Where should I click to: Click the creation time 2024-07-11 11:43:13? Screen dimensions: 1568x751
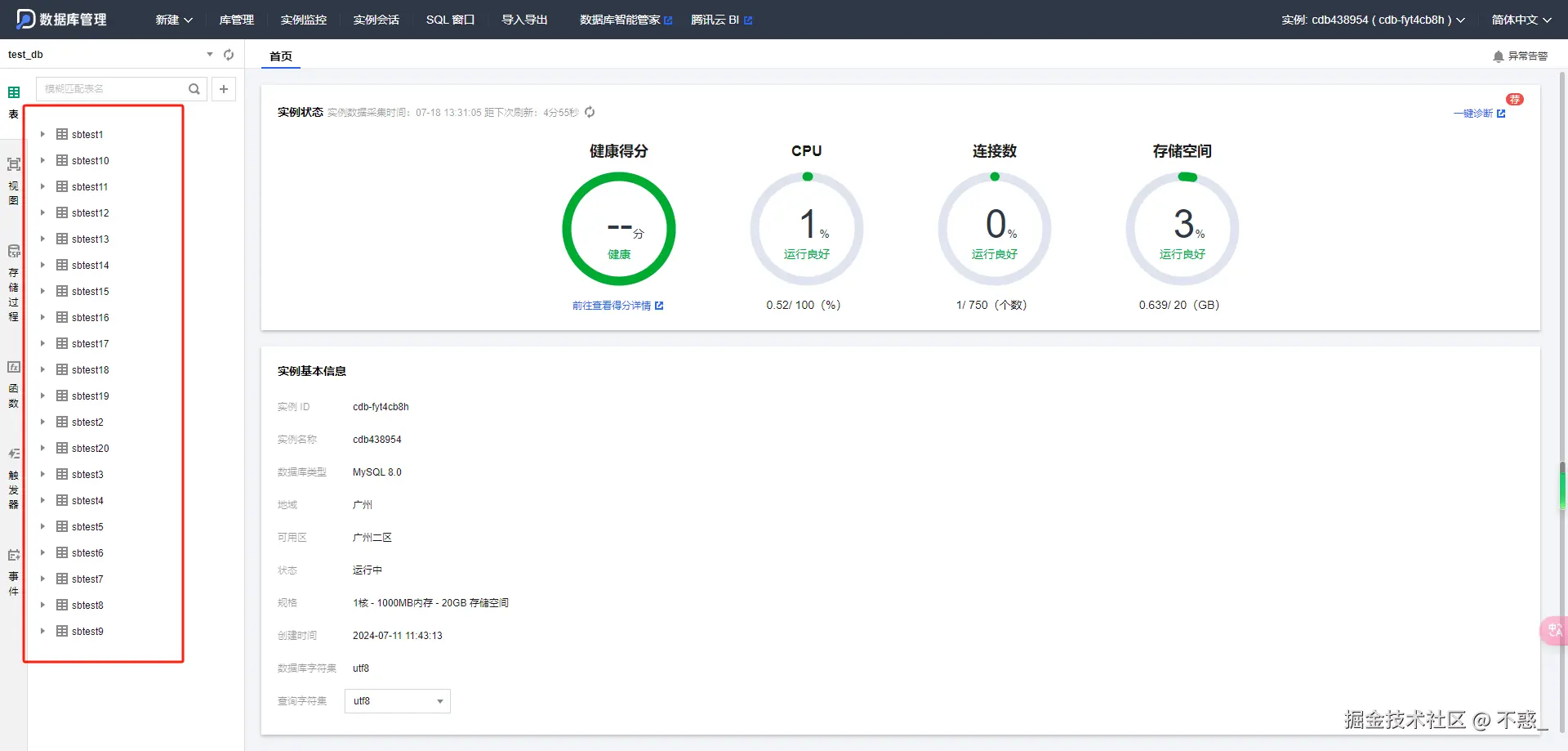point(398,636)
